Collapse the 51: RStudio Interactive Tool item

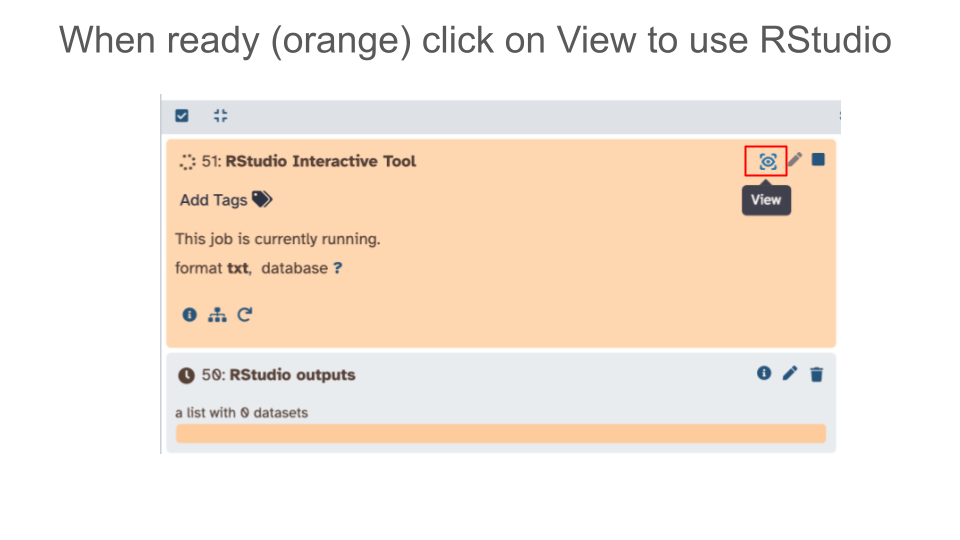pos(320,161)
